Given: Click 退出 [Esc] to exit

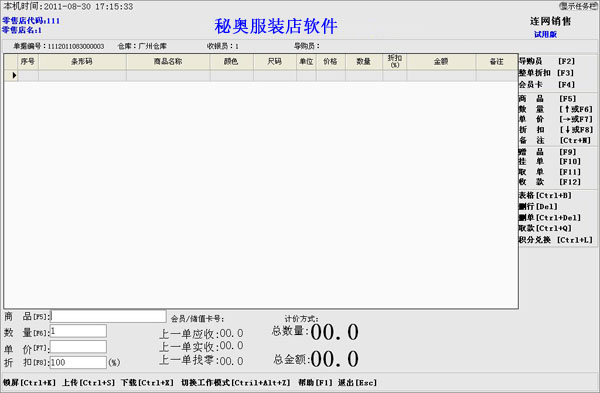Looking at the screenshot, I should [357, 382].
